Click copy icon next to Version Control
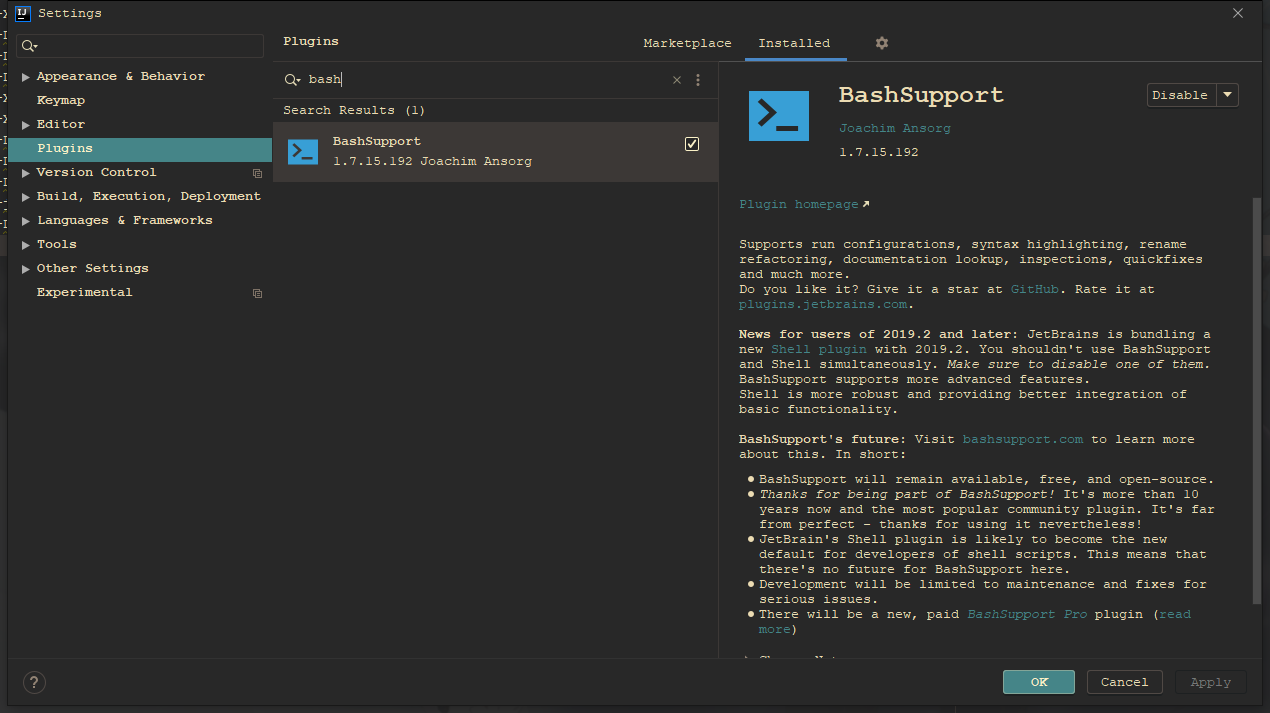Screen dimensions: 1270x713 pos(257,173)
